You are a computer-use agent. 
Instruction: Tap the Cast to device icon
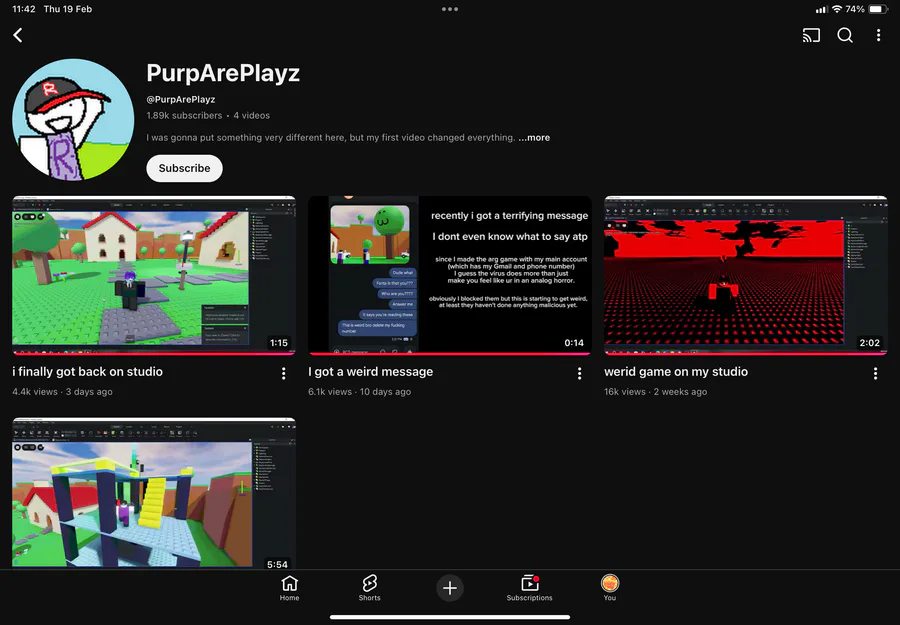pos(810,36)
